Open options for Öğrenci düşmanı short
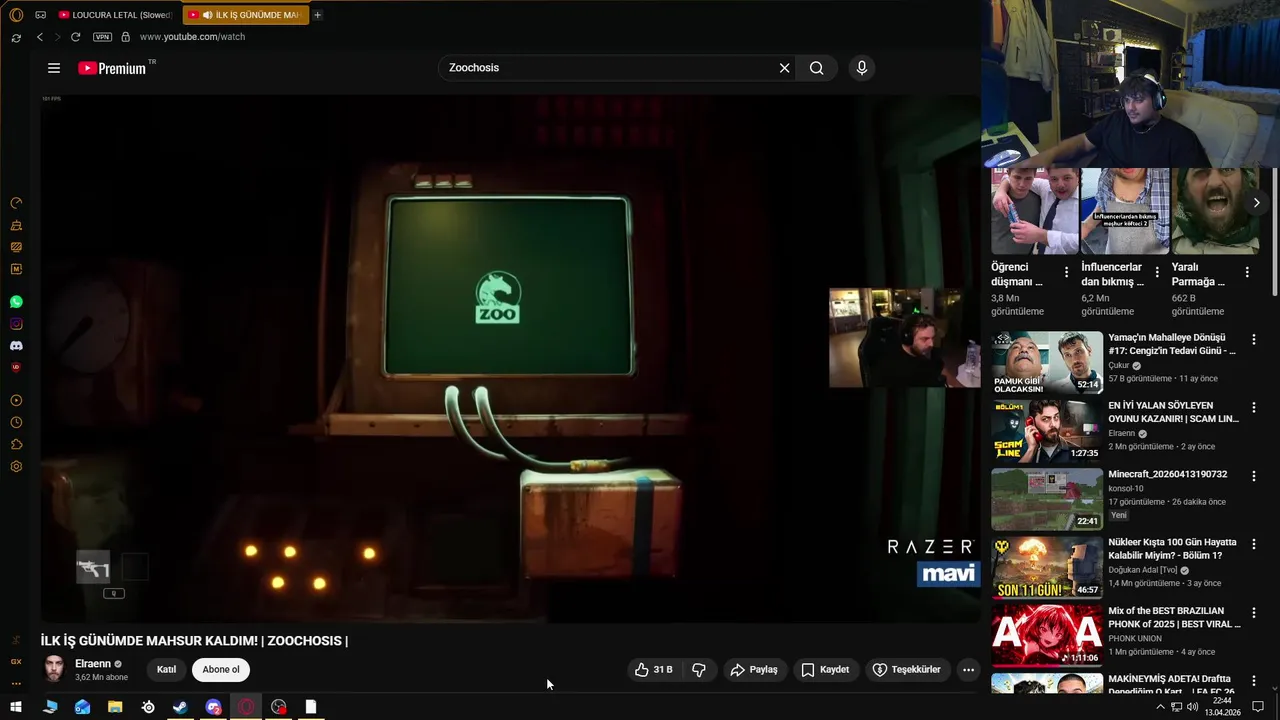The height and width of the screenshot is (720, 1280). click(1066, 272)
